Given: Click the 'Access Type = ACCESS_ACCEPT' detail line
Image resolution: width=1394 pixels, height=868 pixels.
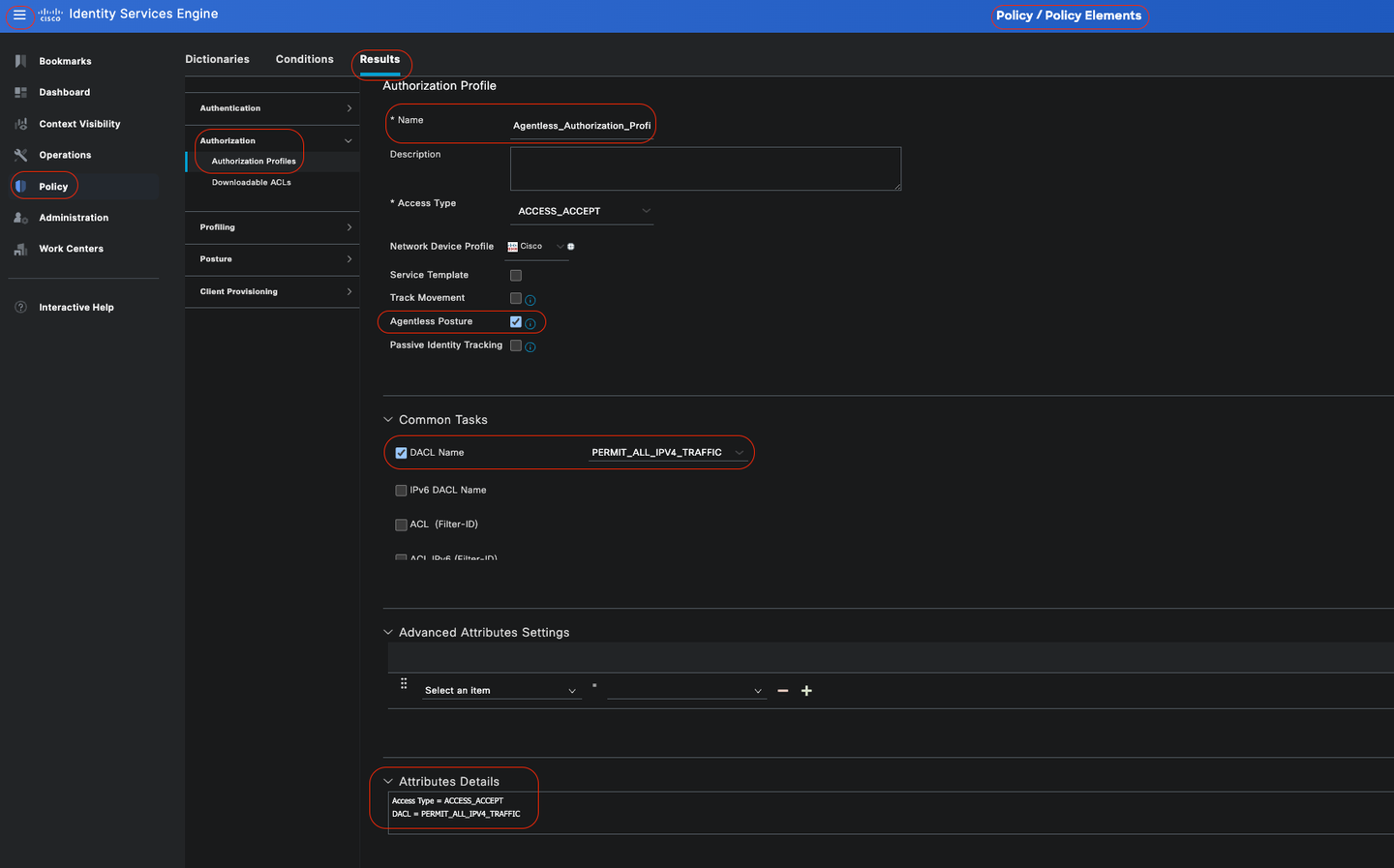Looking at the screenshot, I should [447, 801].
